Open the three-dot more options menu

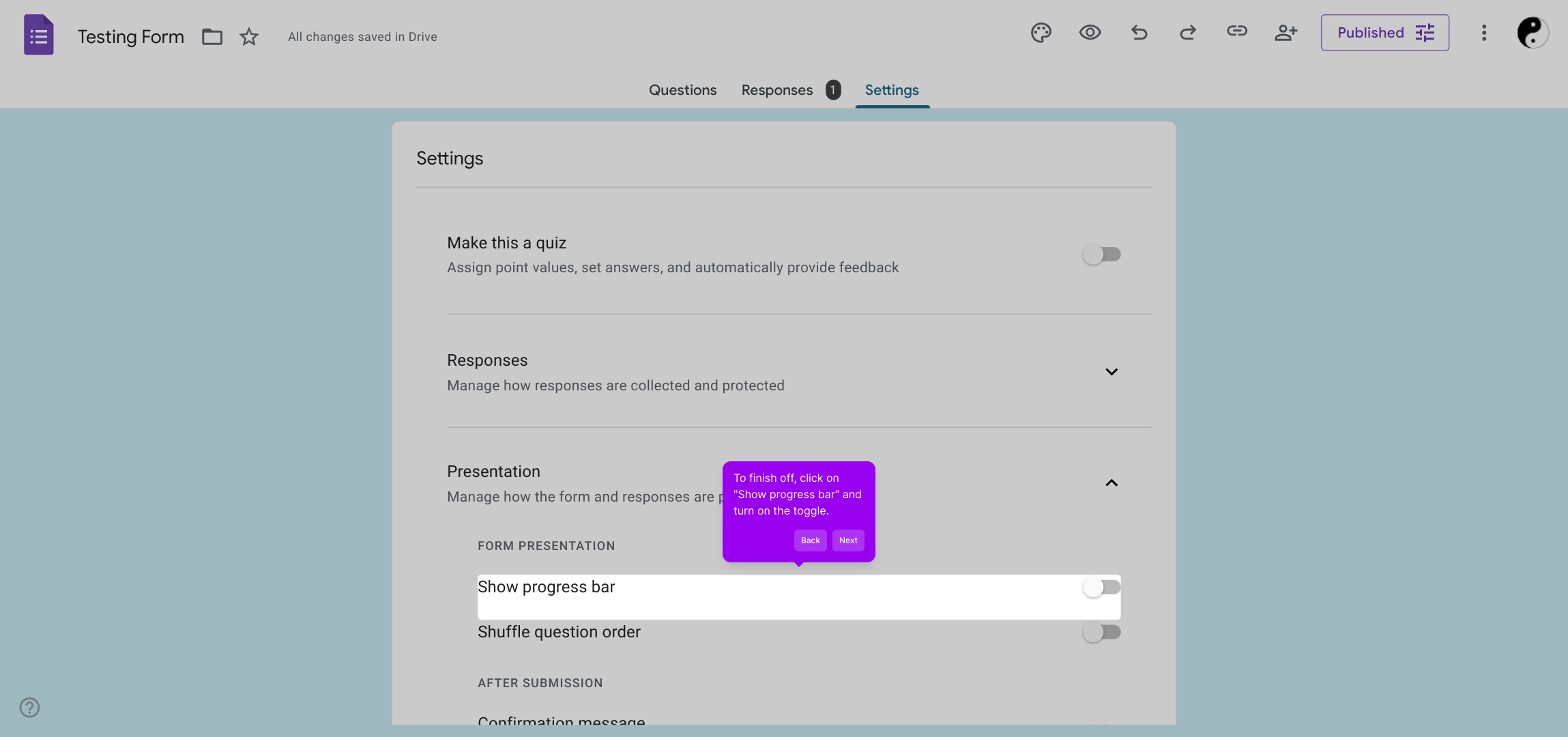pos(1484,33)
